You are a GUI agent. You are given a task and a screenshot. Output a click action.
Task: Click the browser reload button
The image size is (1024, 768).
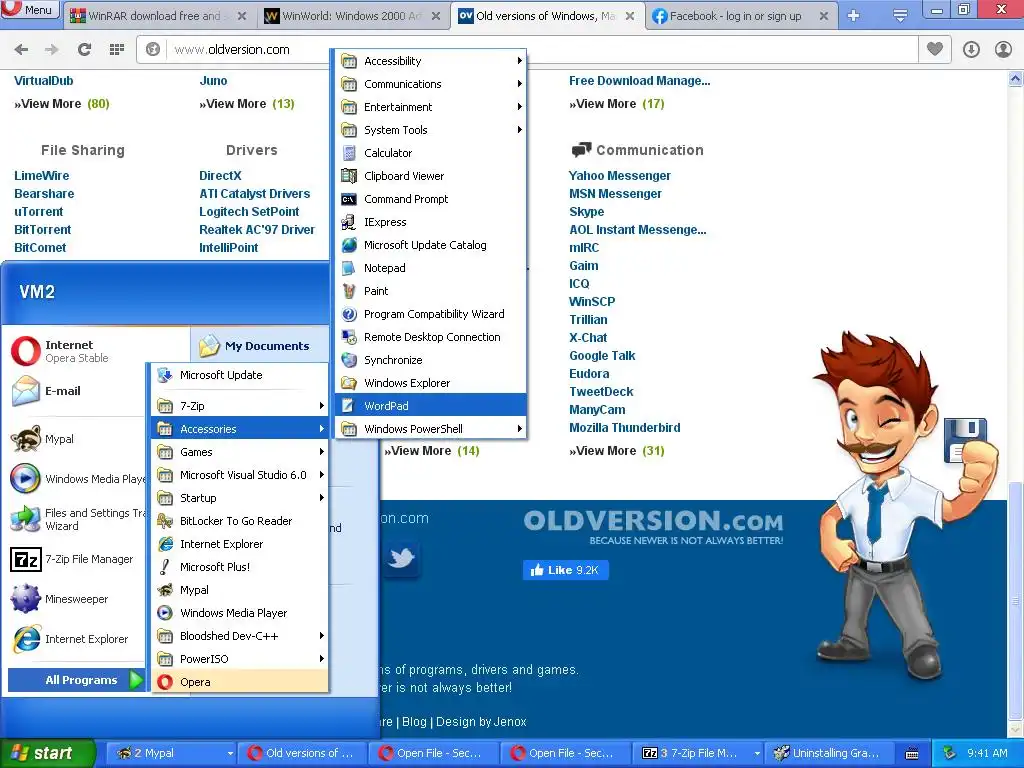84,49
